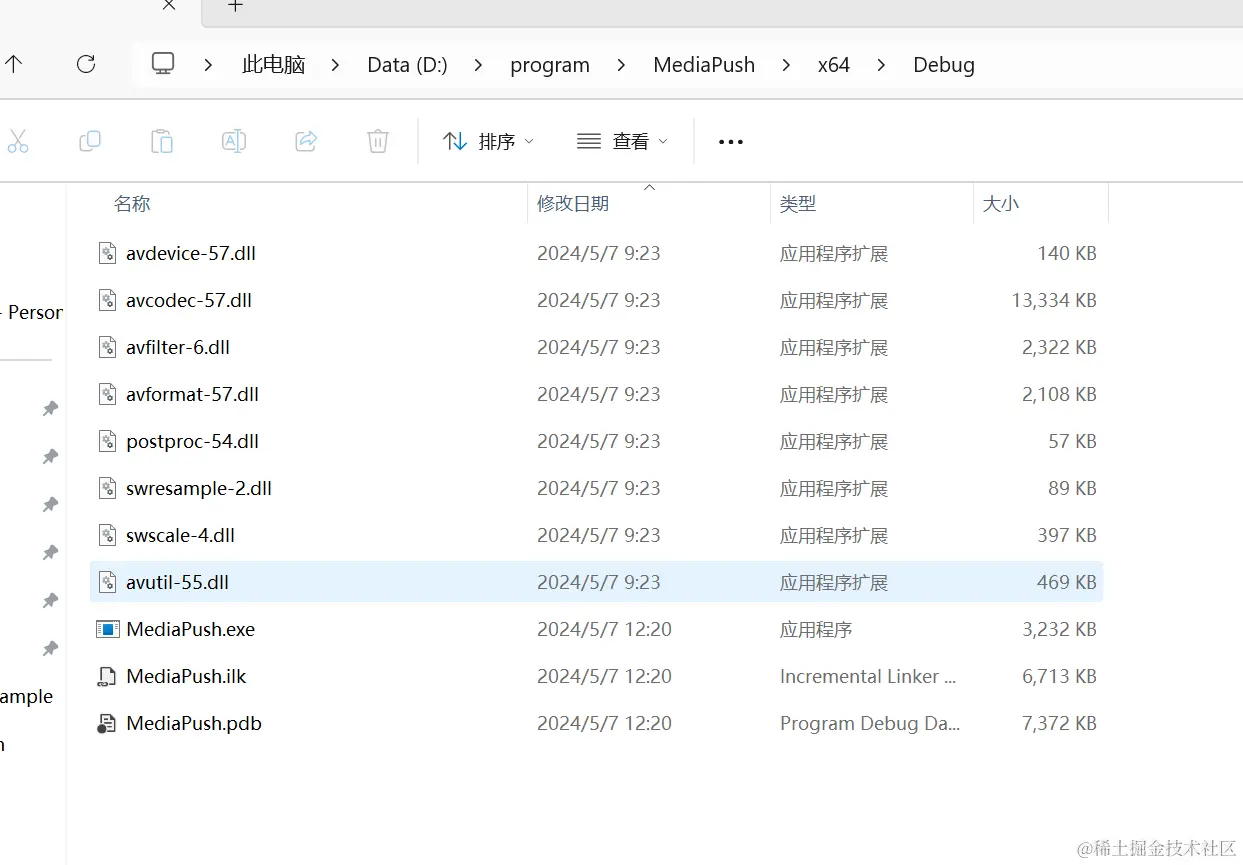Expand chevron after Data (D:) in breadcrumb

pos(478,65)
